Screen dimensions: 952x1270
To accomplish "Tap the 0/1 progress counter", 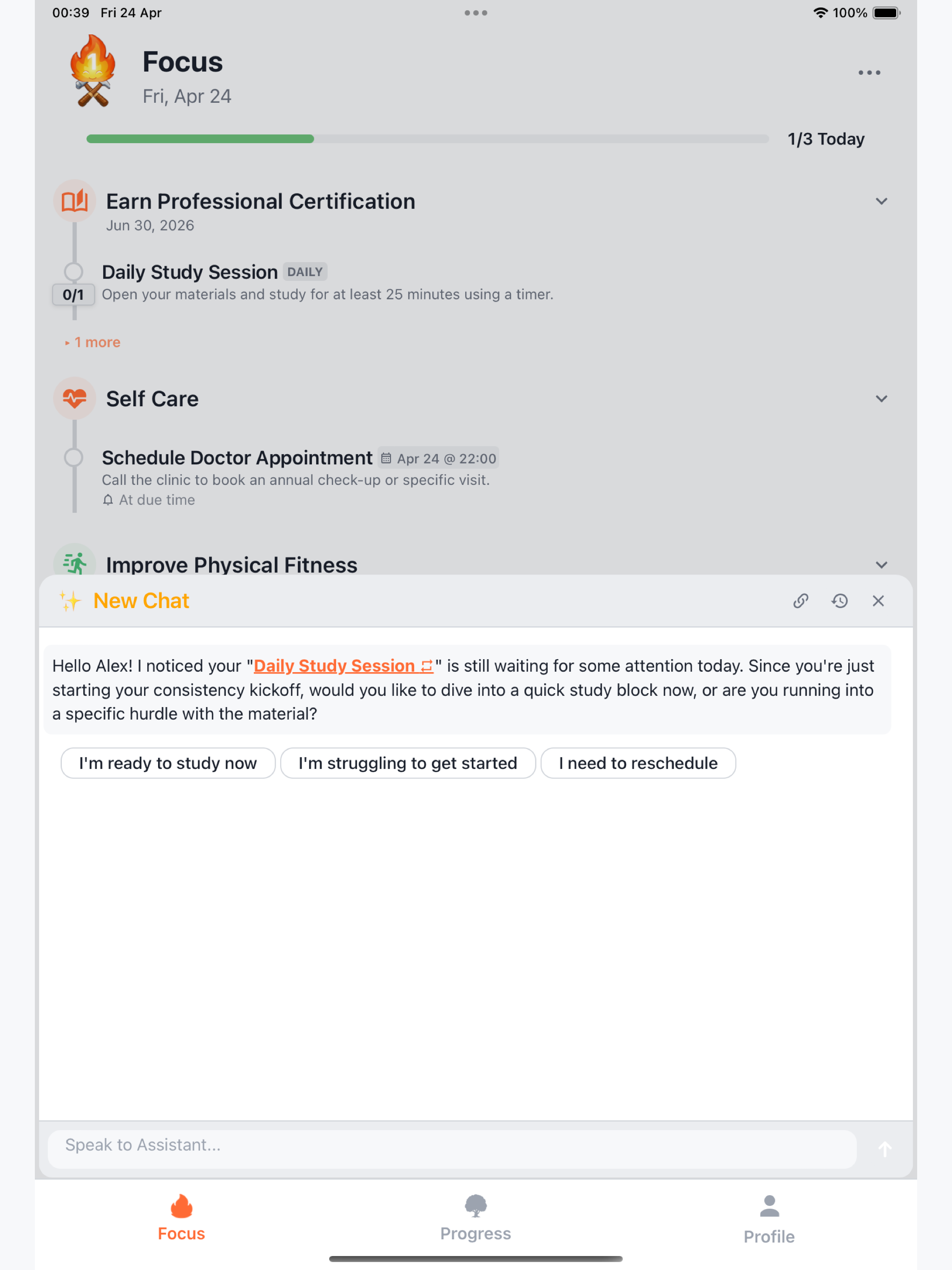I will 73,295.
